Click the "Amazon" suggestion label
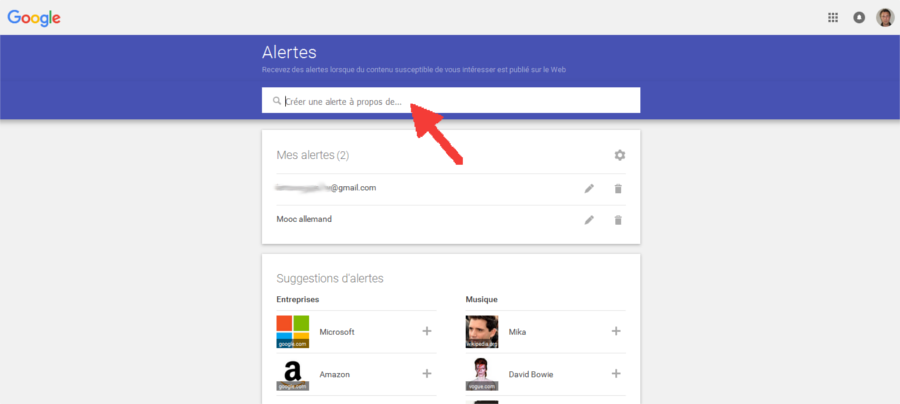 335,374
